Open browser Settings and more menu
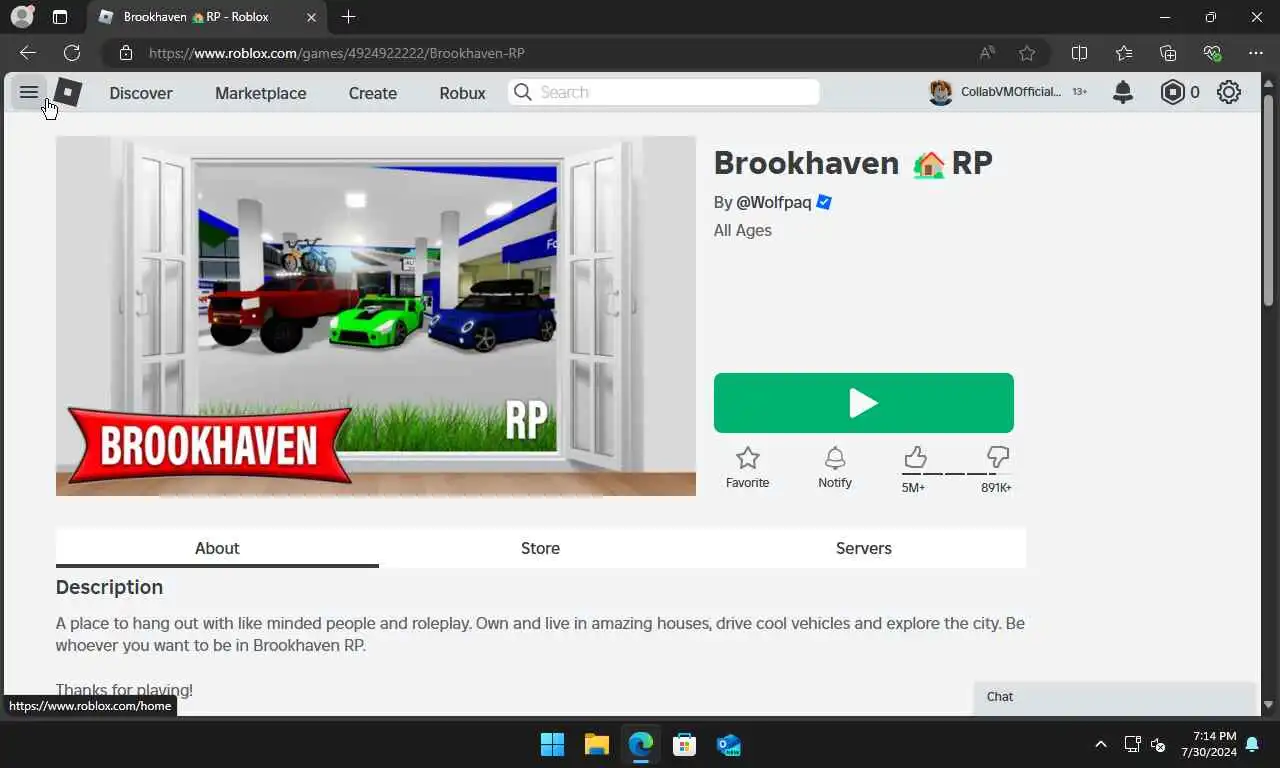 [x=1256, y=53]
